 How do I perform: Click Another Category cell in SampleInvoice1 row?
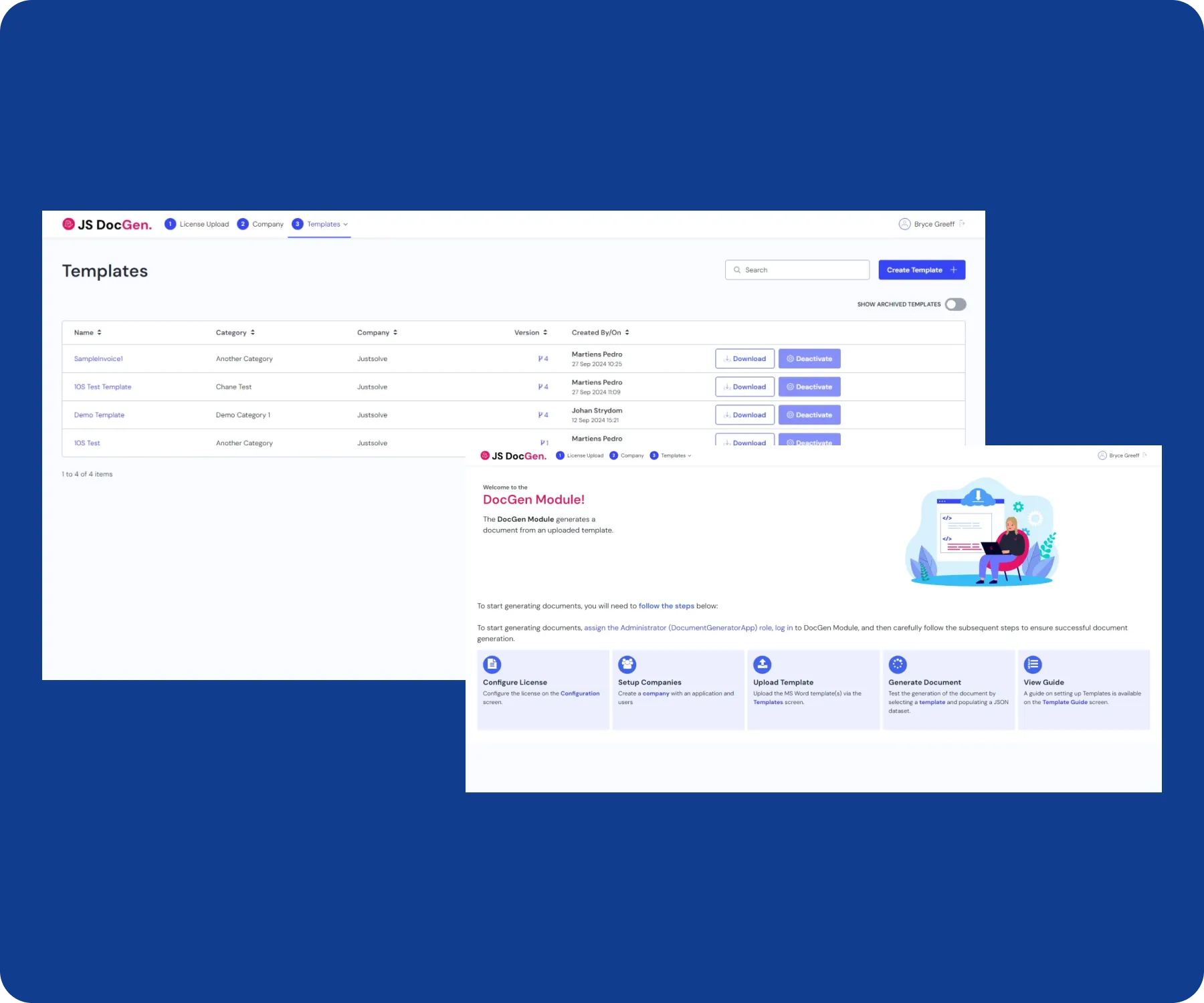coord(244,359)
